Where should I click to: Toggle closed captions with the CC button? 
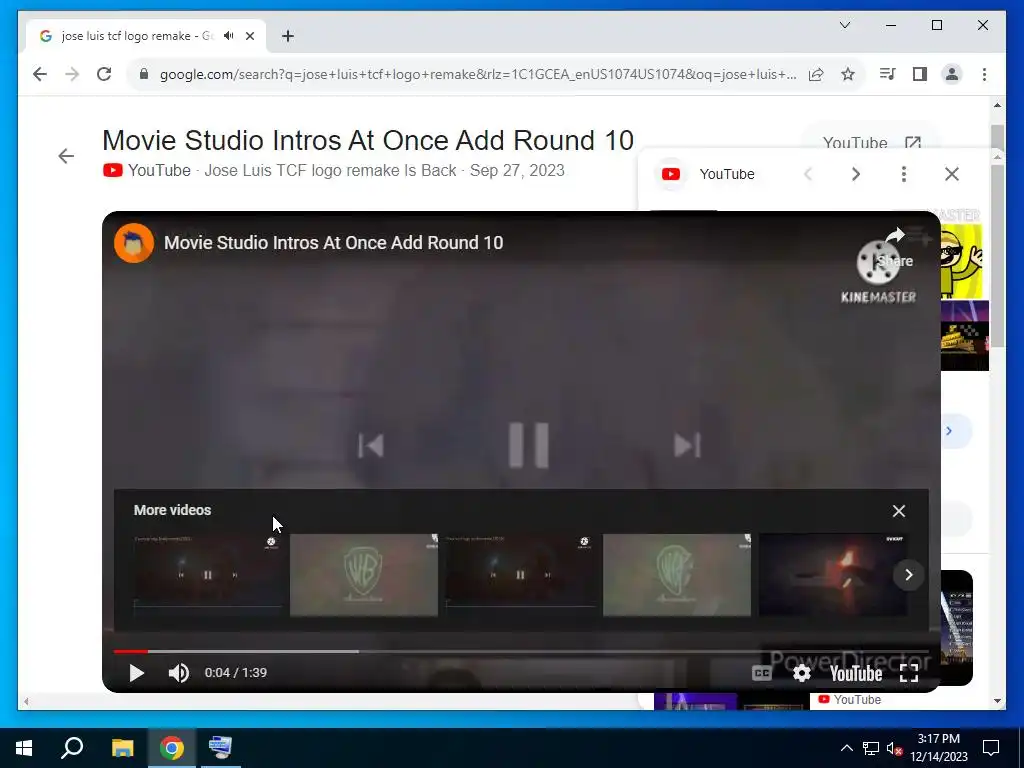point(761,673)
